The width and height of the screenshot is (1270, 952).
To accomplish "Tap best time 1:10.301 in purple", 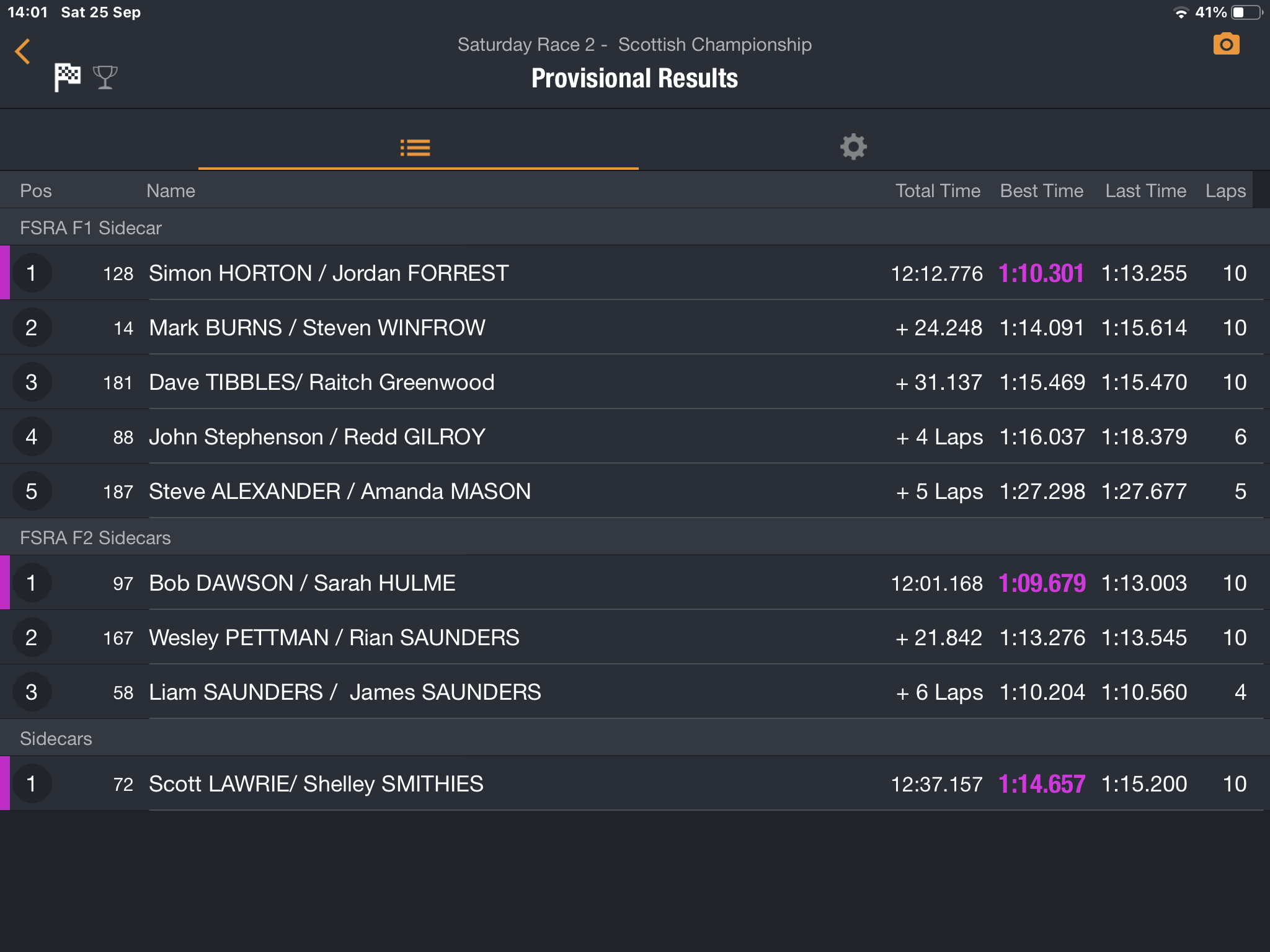I will click(x=1041, y=273).
